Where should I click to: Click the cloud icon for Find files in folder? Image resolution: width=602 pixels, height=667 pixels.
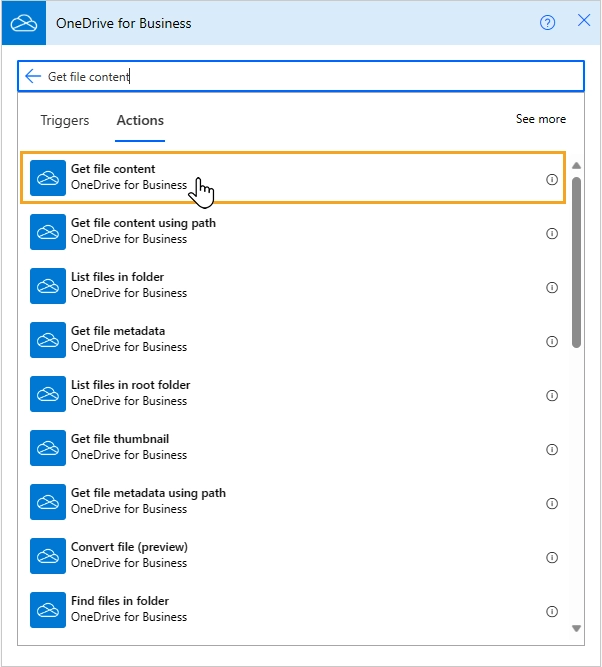pyautogui.click(x=48, y=610)
